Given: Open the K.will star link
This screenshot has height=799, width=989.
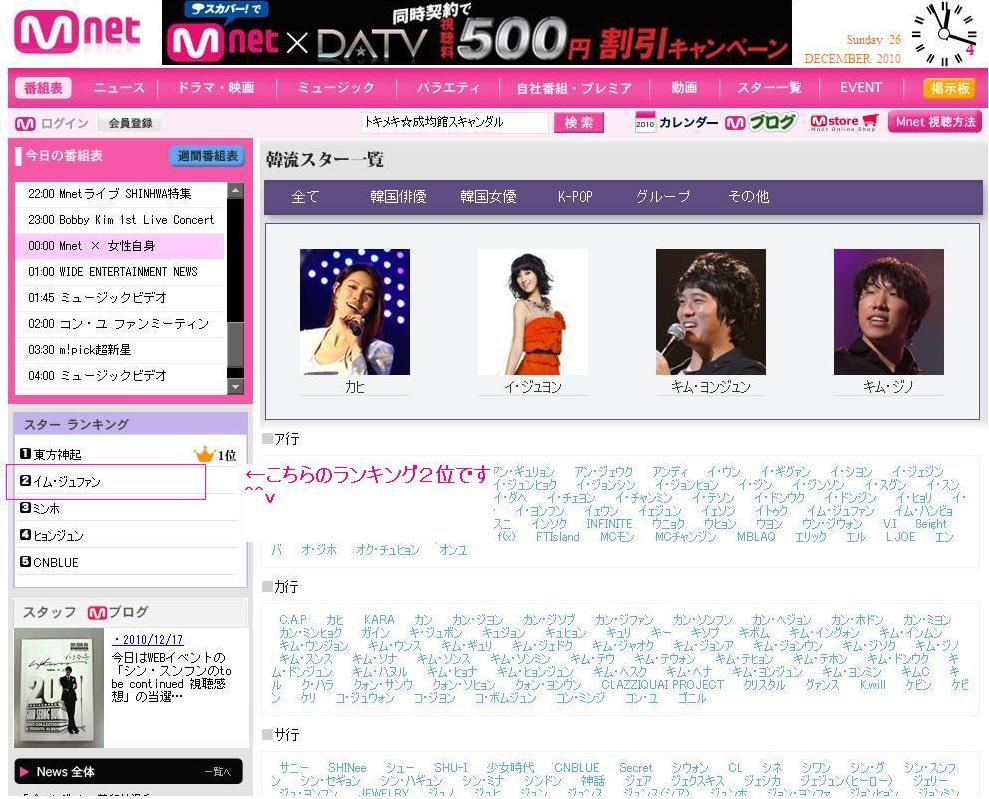Looking at the screenshot, I should pyautogui.click(x=873, y=685).
